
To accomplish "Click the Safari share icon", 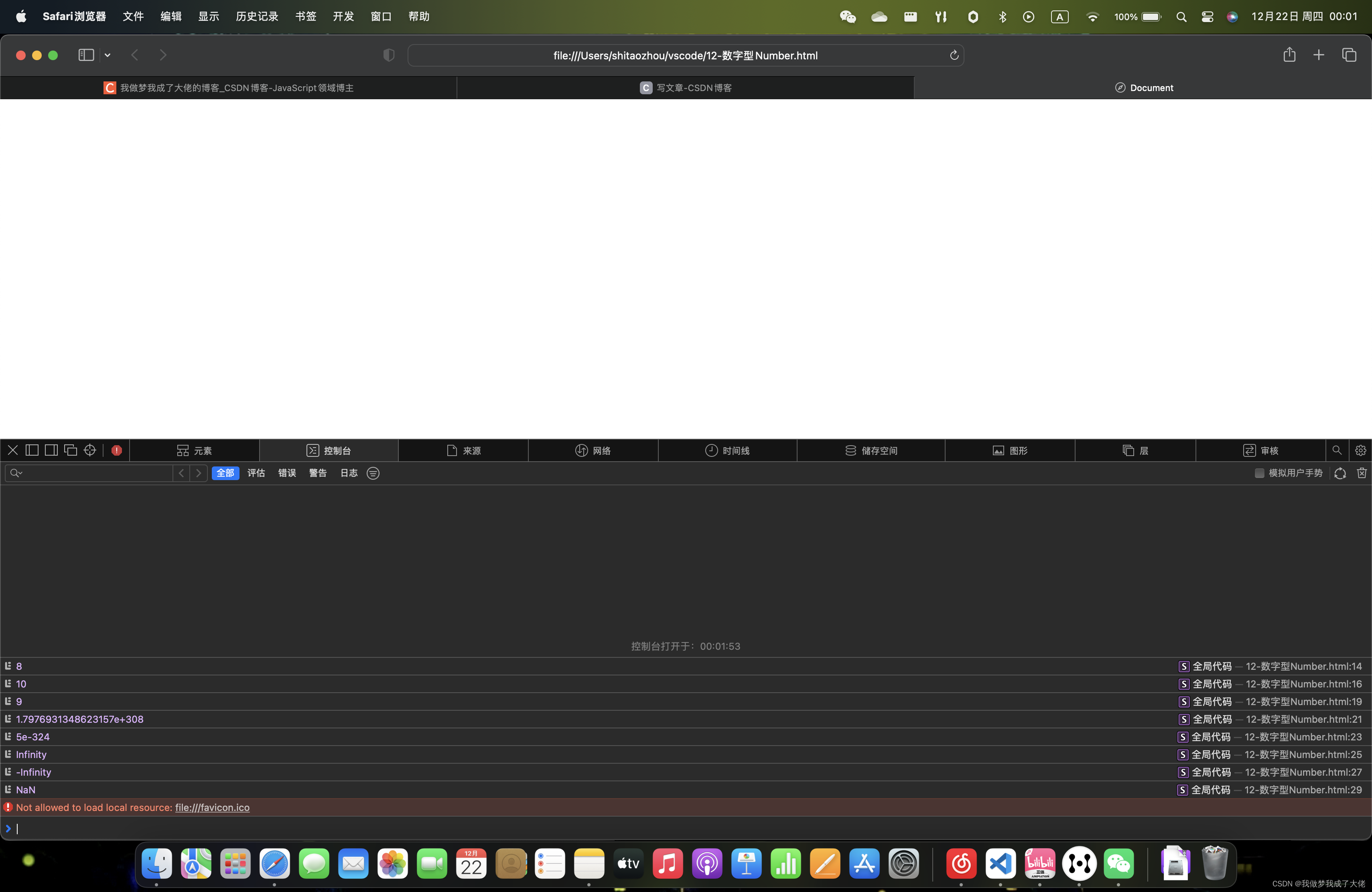I will tap(1290, 55).
